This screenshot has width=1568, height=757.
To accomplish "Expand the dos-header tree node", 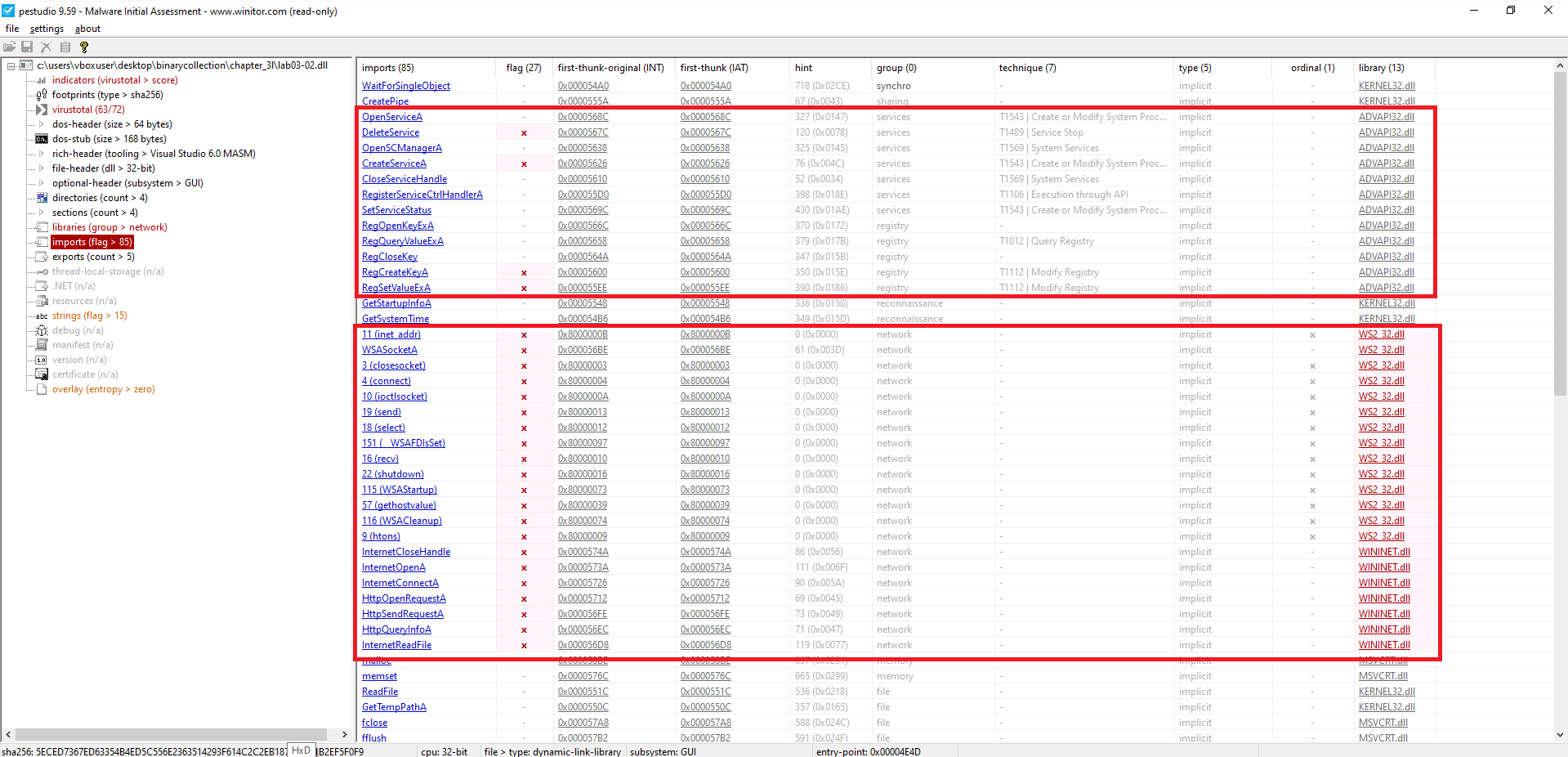I will (x=42, y=124).
